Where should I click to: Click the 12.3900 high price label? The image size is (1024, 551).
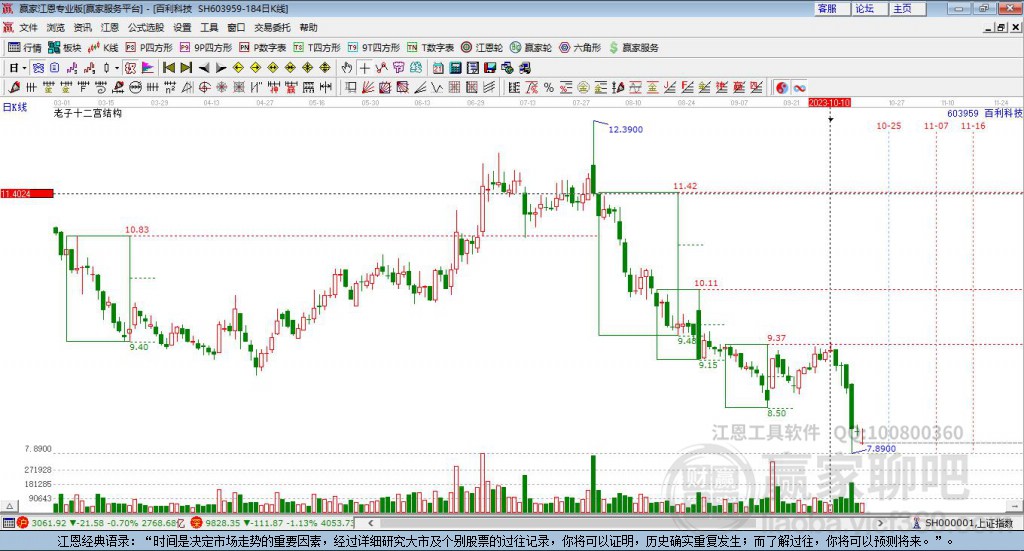click(626, 129)
